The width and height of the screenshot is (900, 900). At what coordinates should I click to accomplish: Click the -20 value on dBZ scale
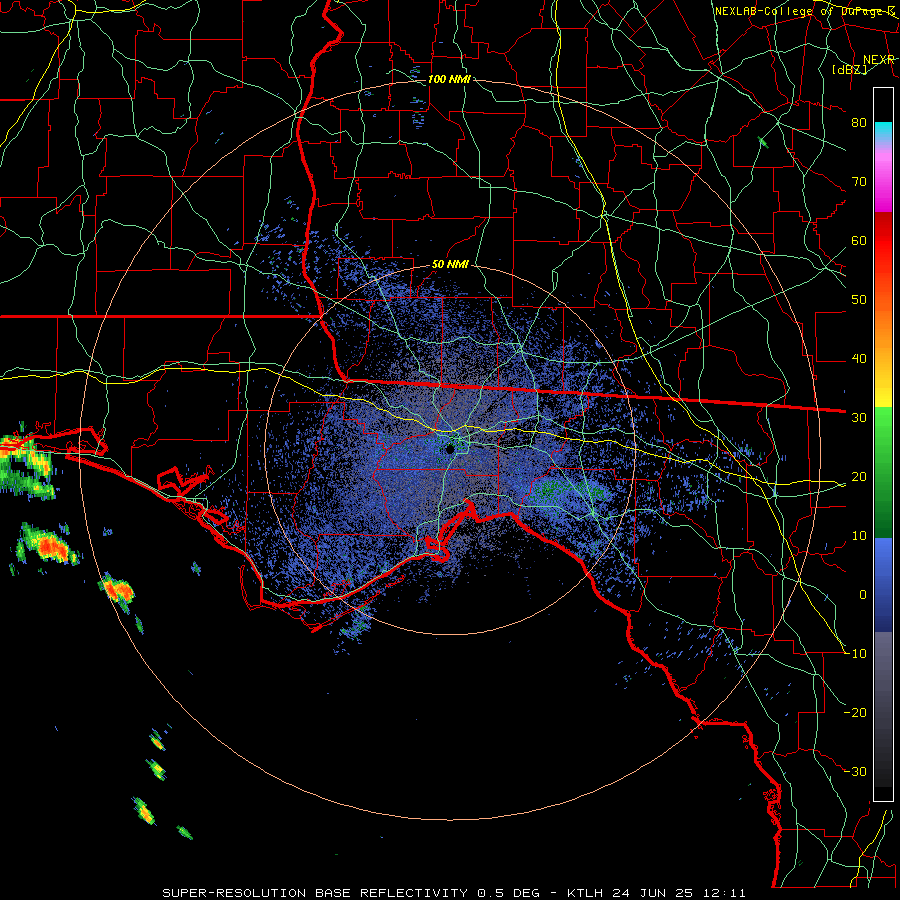855,713
